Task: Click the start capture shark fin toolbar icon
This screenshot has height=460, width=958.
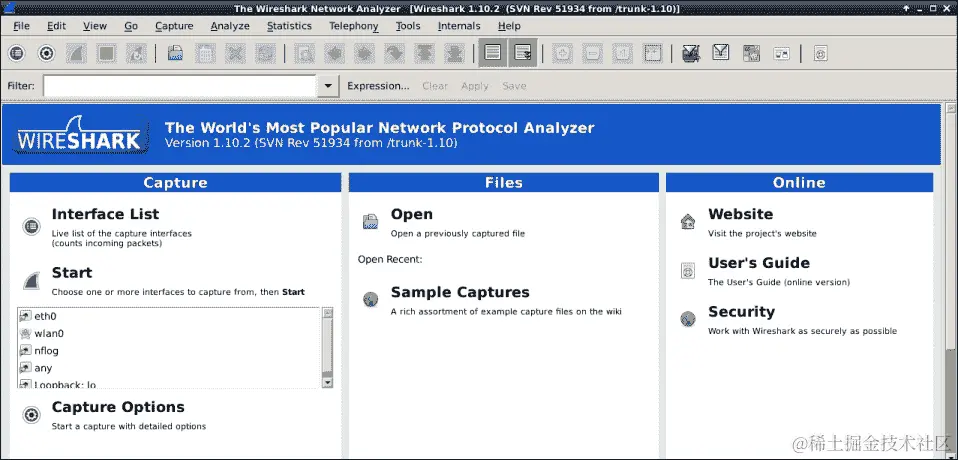Action: point(76,54)
